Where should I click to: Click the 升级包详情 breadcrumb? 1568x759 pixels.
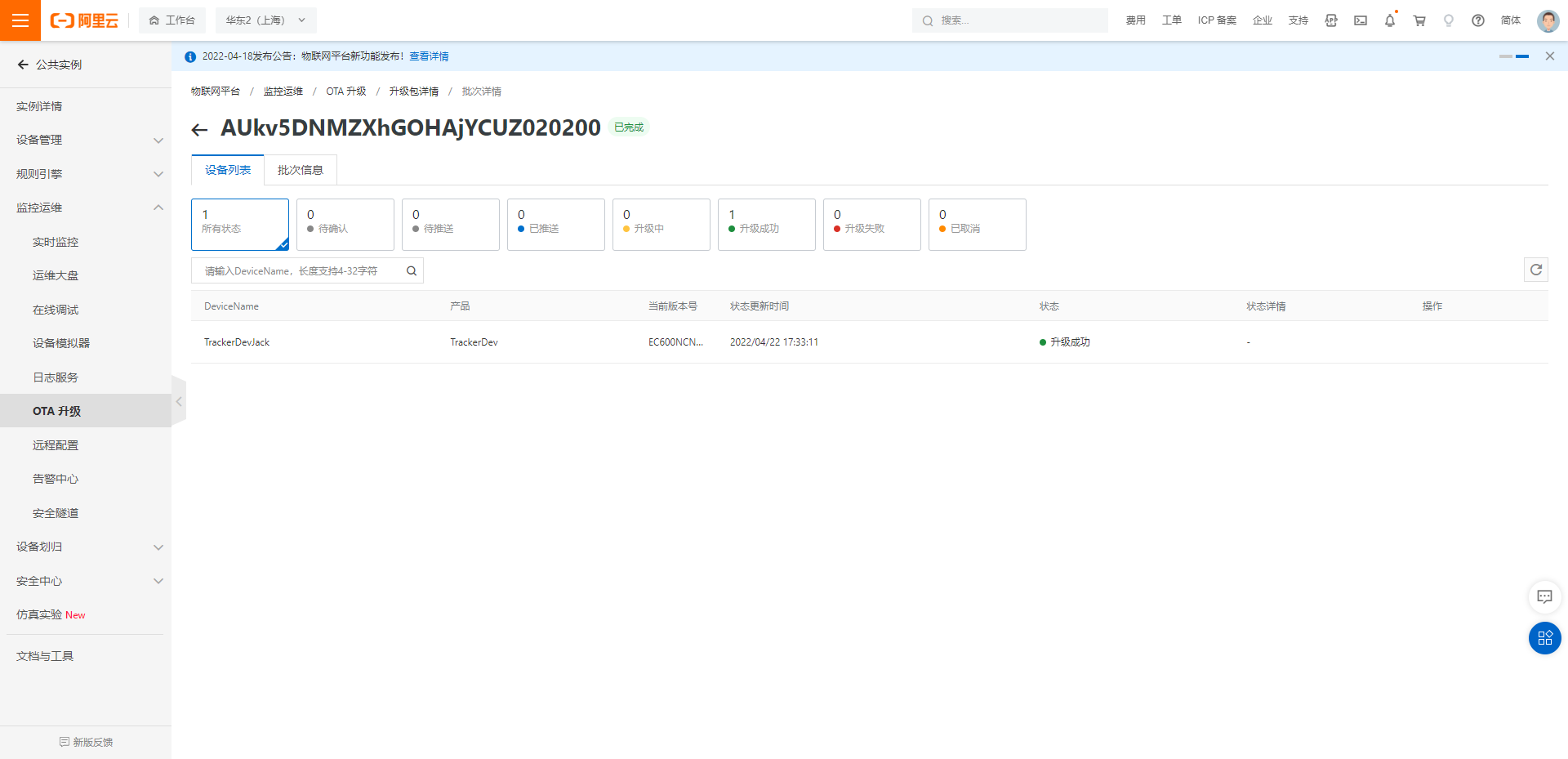pyautogui.click(x=414, y=92)
